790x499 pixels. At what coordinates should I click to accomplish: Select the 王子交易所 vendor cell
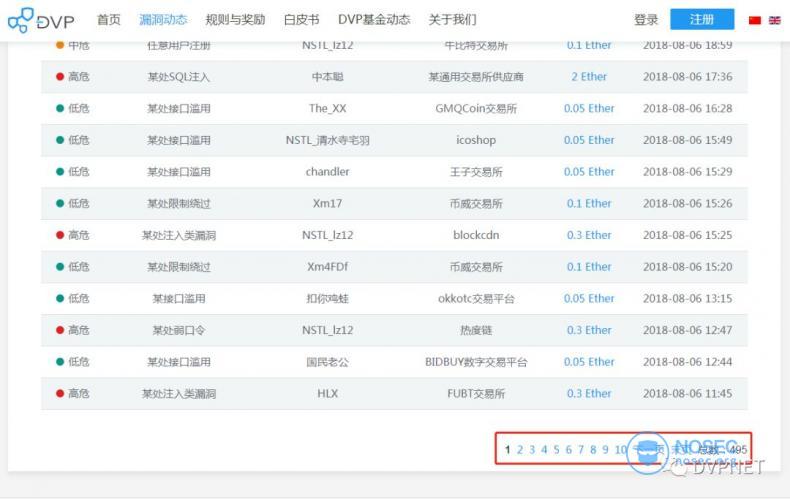click(476, 172)
